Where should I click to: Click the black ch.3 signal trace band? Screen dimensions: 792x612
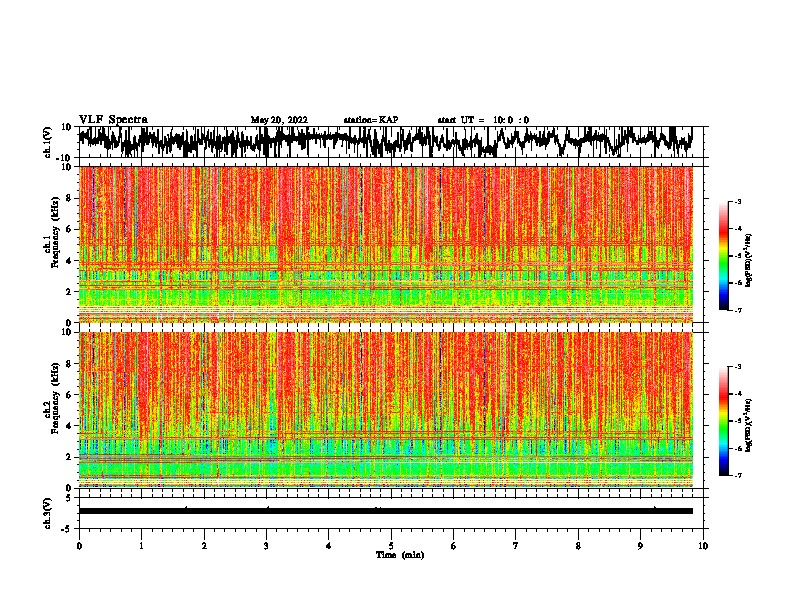[385, 511]
